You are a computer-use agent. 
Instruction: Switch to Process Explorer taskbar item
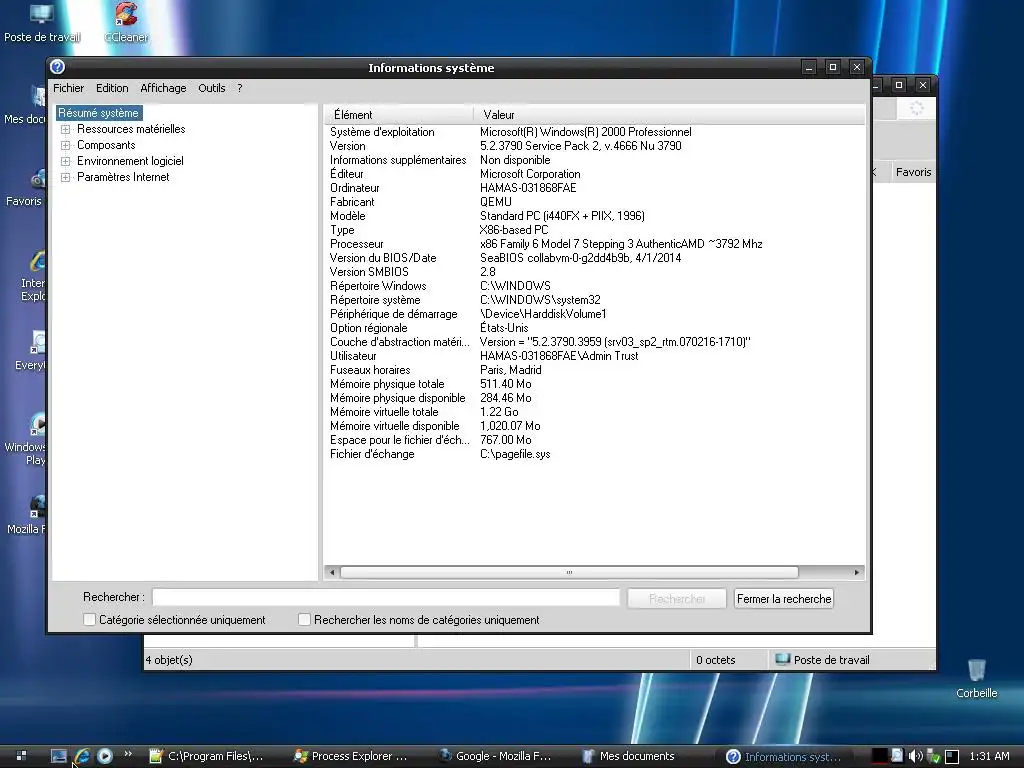(351, 756)
